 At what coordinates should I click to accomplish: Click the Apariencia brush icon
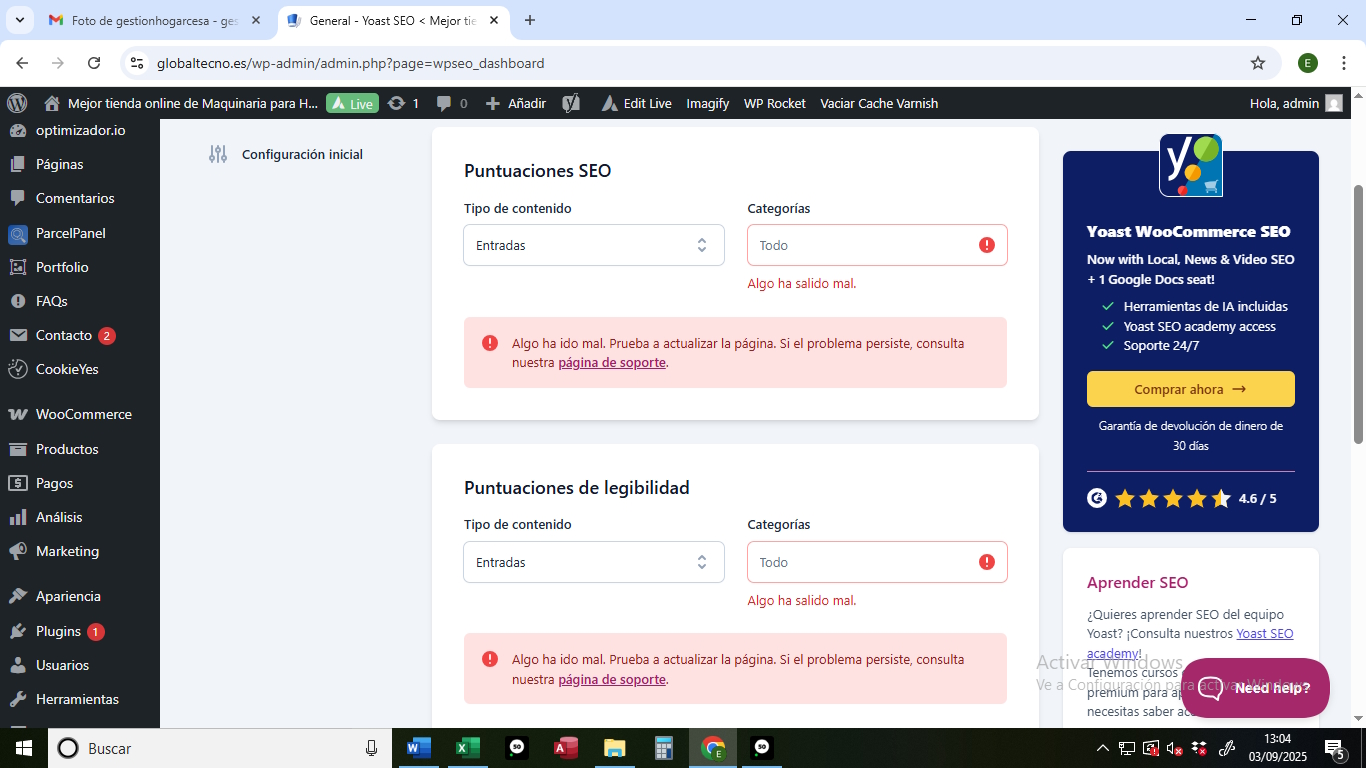(17, 596)
